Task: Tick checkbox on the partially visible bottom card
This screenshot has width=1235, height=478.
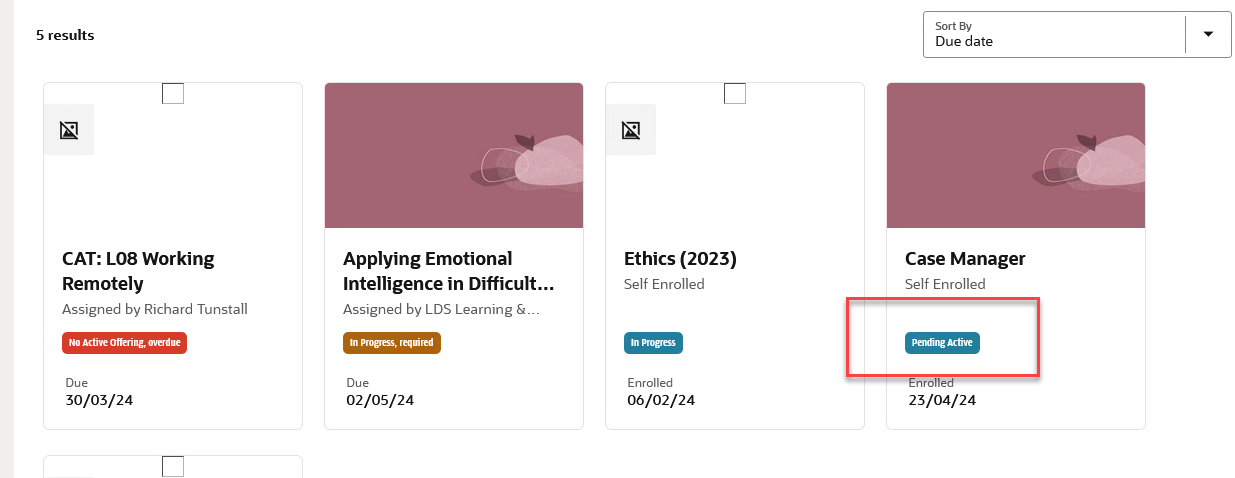Action: coord(173,466)
